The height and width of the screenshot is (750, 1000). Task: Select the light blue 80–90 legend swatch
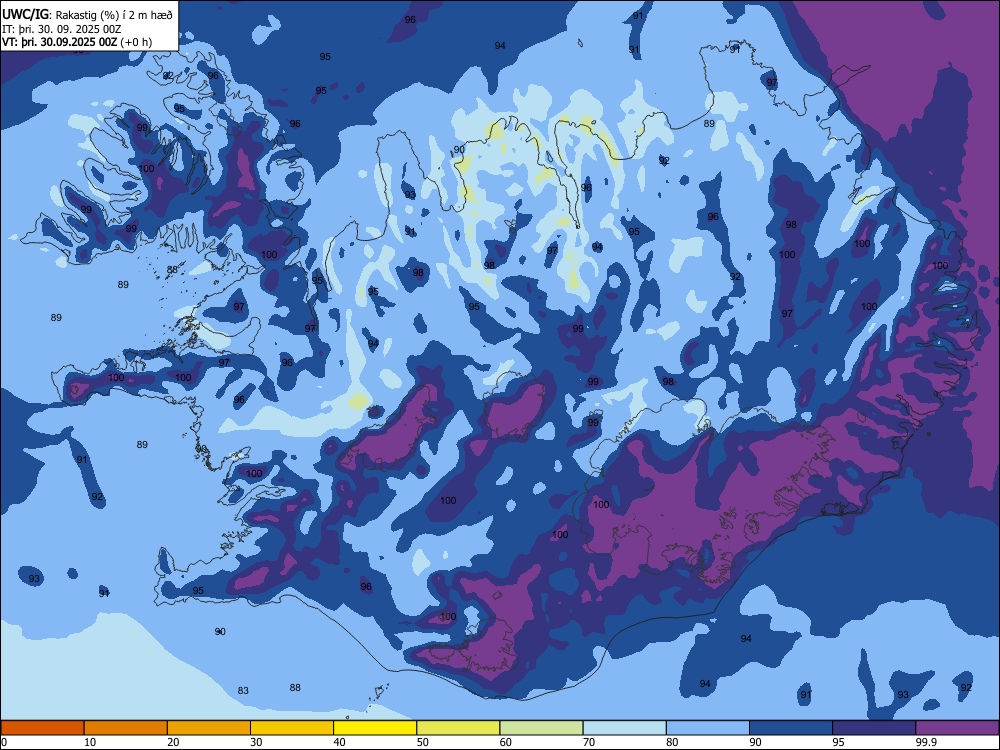(x=708, y=728)
